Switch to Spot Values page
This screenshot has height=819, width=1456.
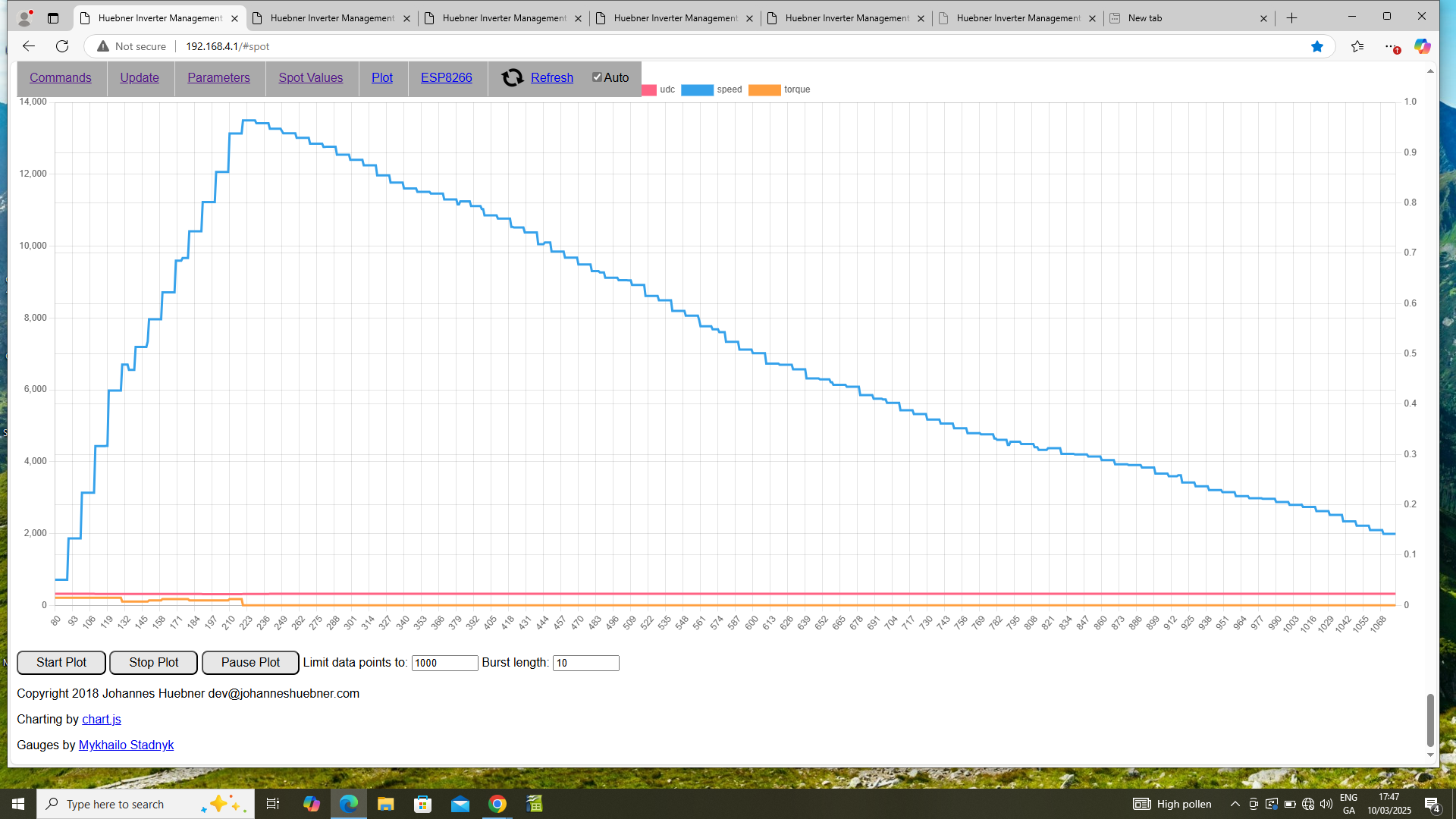[310, 77]
